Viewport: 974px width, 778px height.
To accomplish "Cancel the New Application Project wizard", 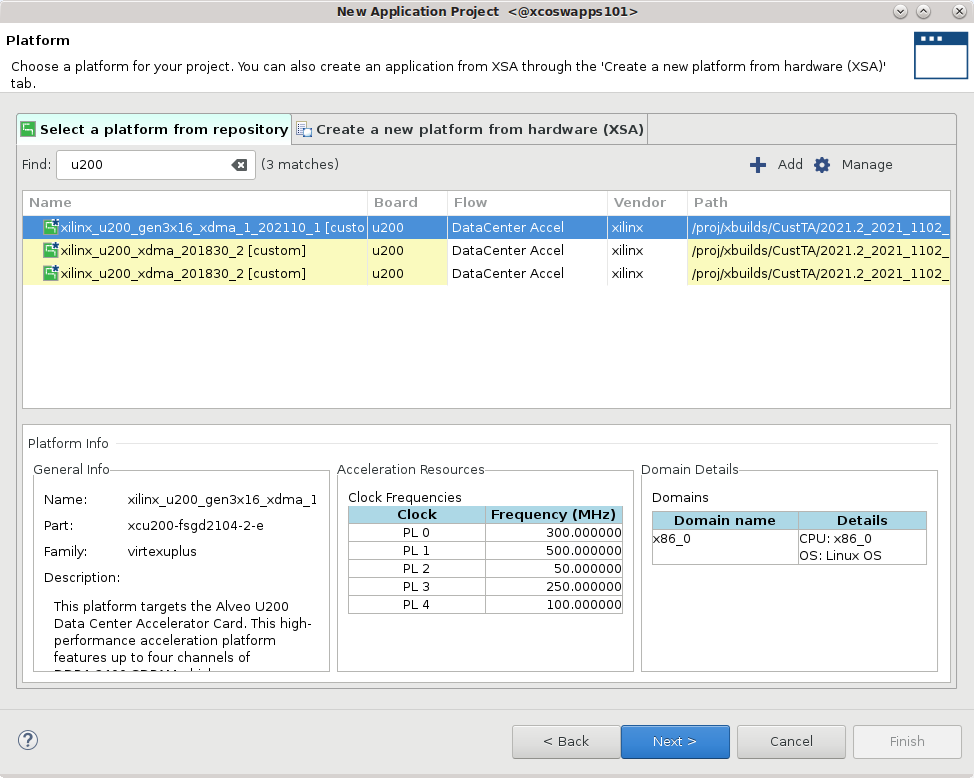I will coord(791,742).
